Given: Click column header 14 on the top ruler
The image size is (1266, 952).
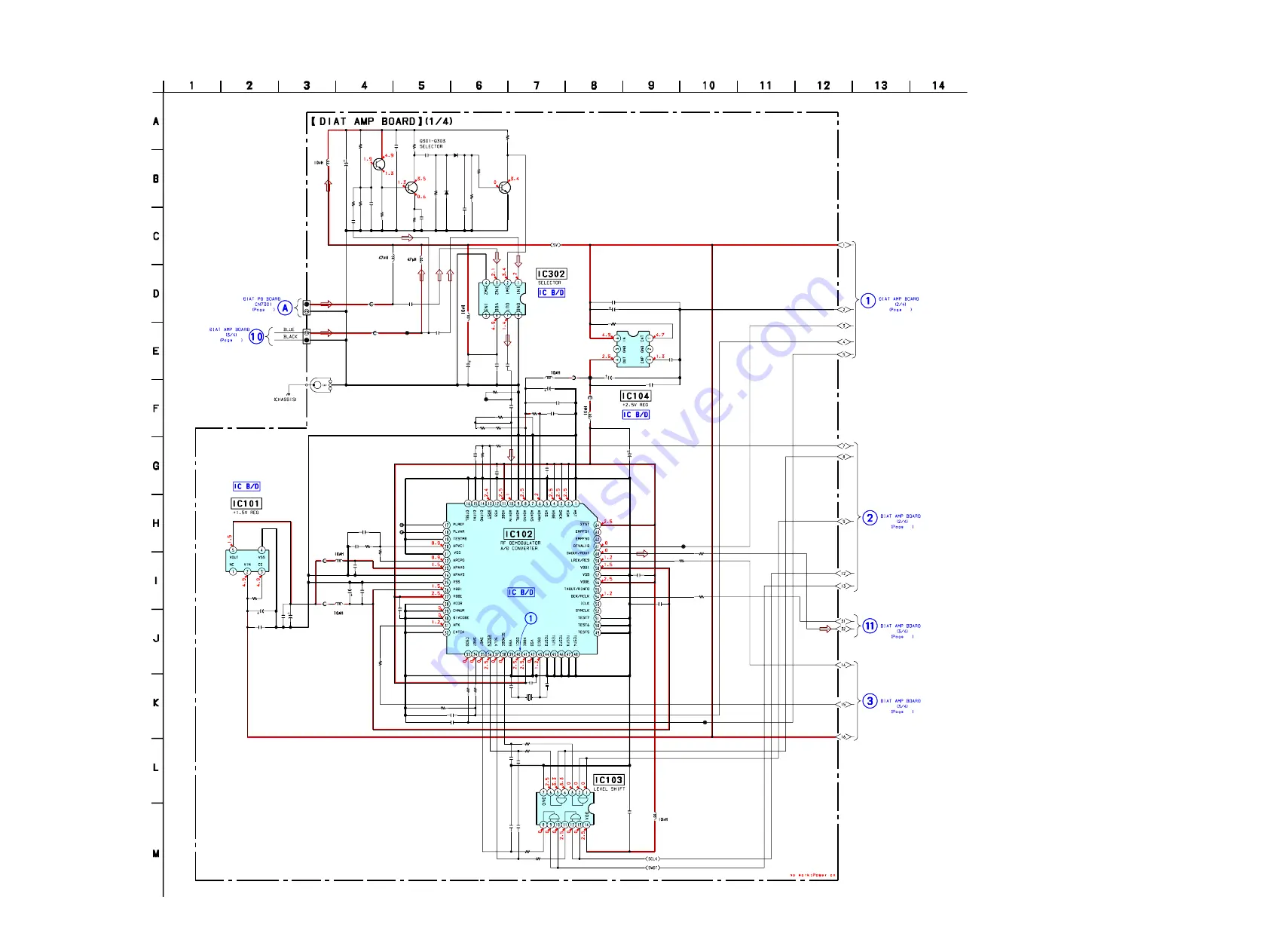Looking at the screenshot, I should [x=938, y=85].
